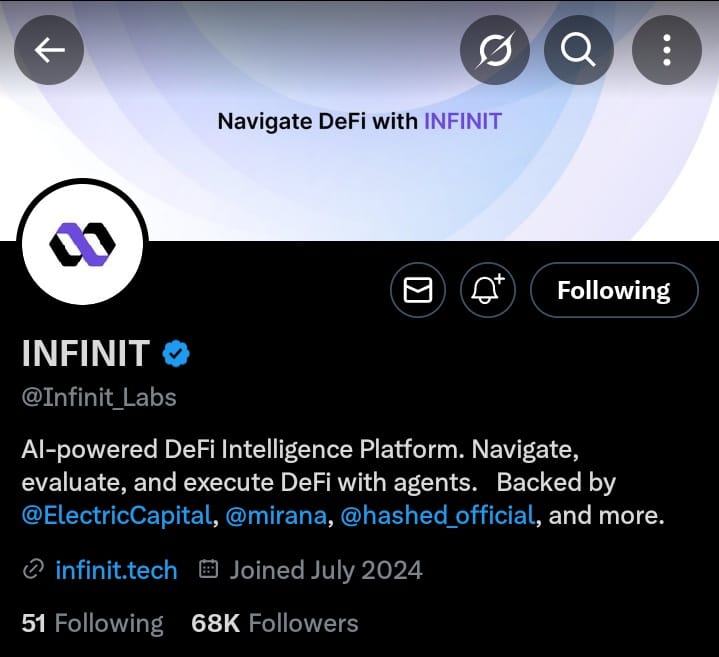Send a direct message via envelope icon

pyautogui.click(x=418, y=290)
